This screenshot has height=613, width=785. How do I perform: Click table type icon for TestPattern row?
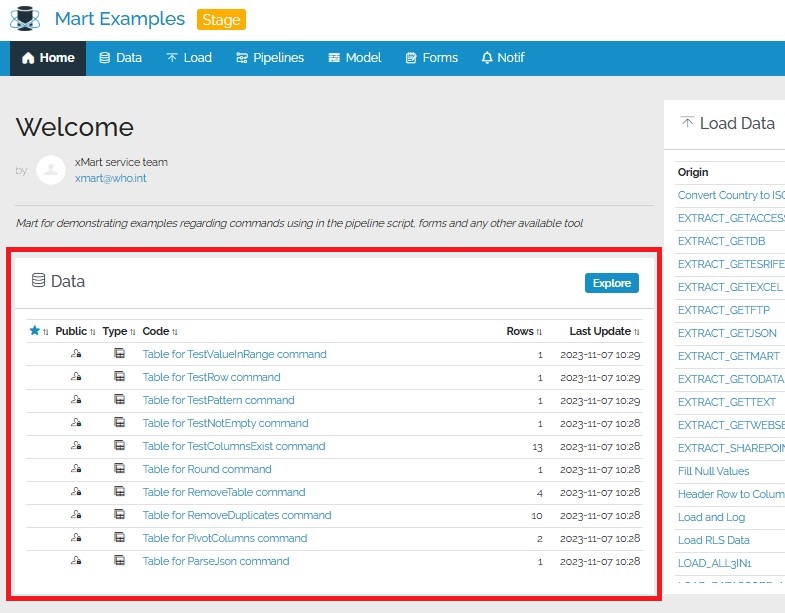(120, 400)
